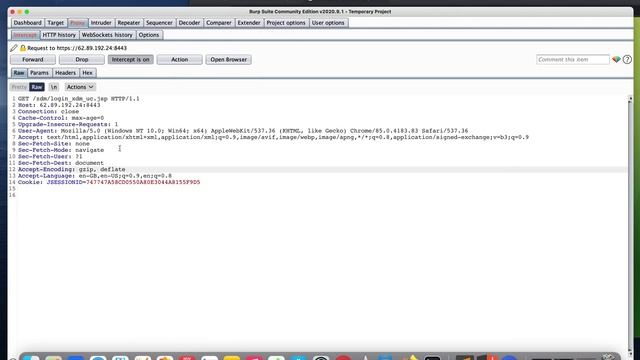
Task: Select the Raw editor mode toggle
Action: pos(37,87)
